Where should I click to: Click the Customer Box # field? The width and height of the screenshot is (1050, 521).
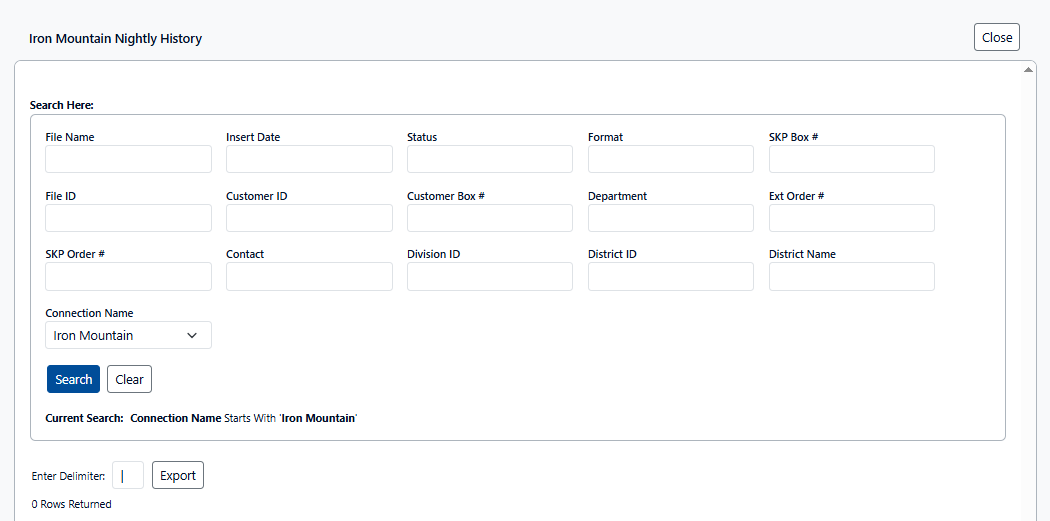click(489, 218)
